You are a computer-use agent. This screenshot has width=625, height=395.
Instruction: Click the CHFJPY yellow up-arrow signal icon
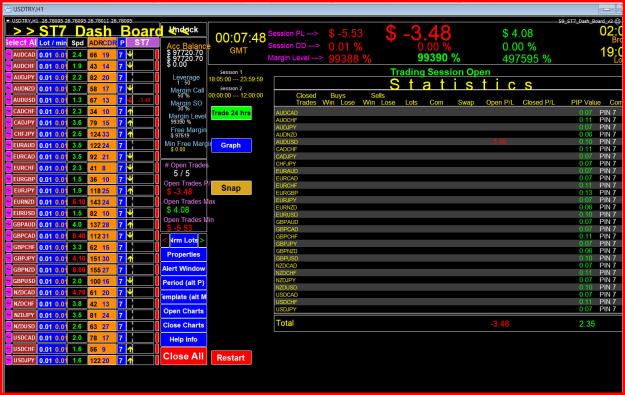130,134
